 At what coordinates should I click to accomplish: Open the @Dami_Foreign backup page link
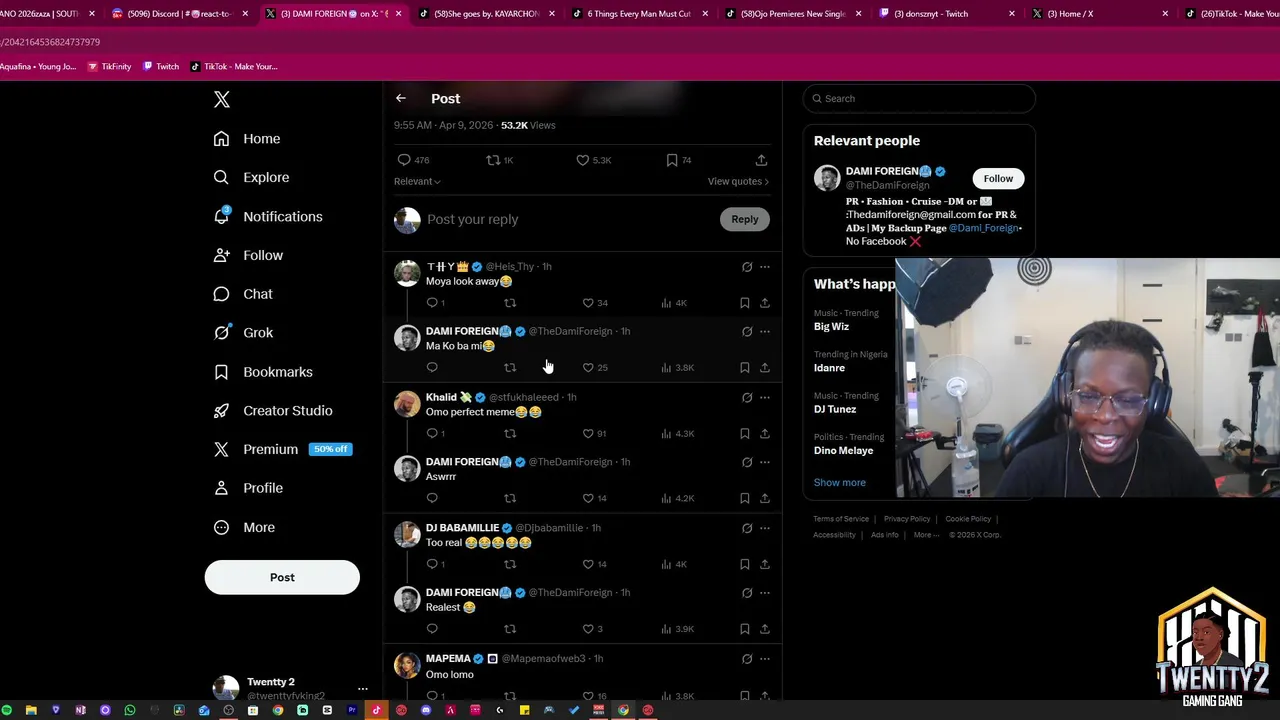point(983,228)
